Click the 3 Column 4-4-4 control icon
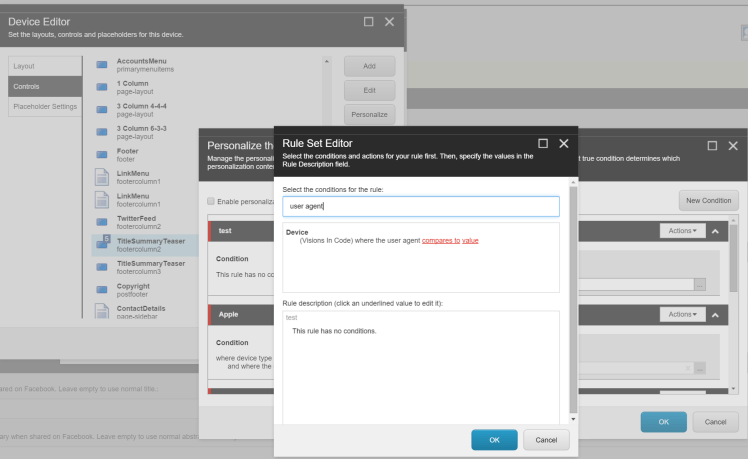This screenshot has height=459, width=748. click(x=102, y=110)
